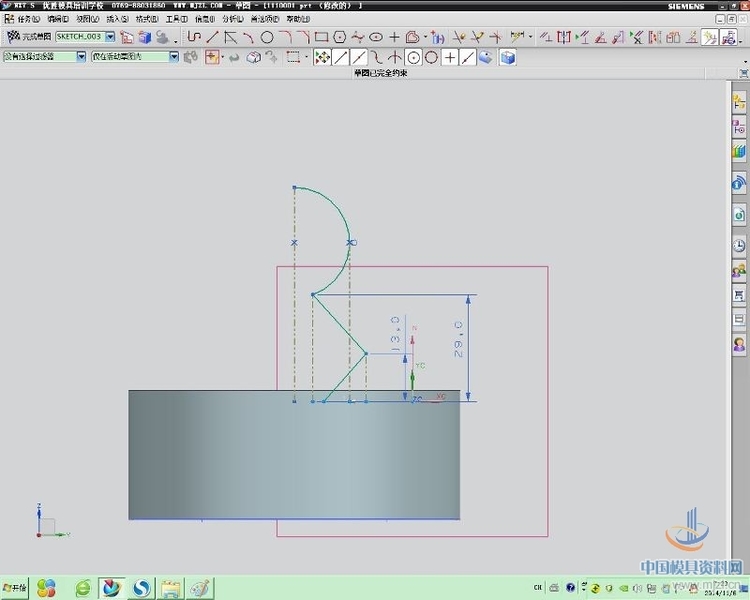The height and width of the screenshot is (600, 750).
Task: Toggle the arc center snap point option
Action: click(x=413, y=57)
